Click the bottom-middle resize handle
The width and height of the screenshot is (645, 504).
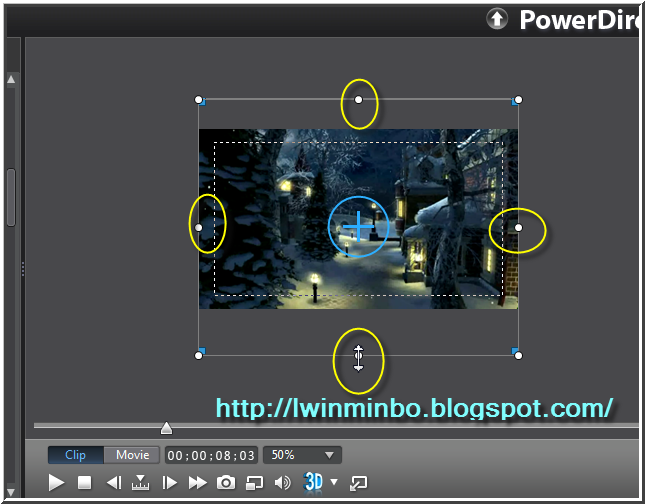358,355
